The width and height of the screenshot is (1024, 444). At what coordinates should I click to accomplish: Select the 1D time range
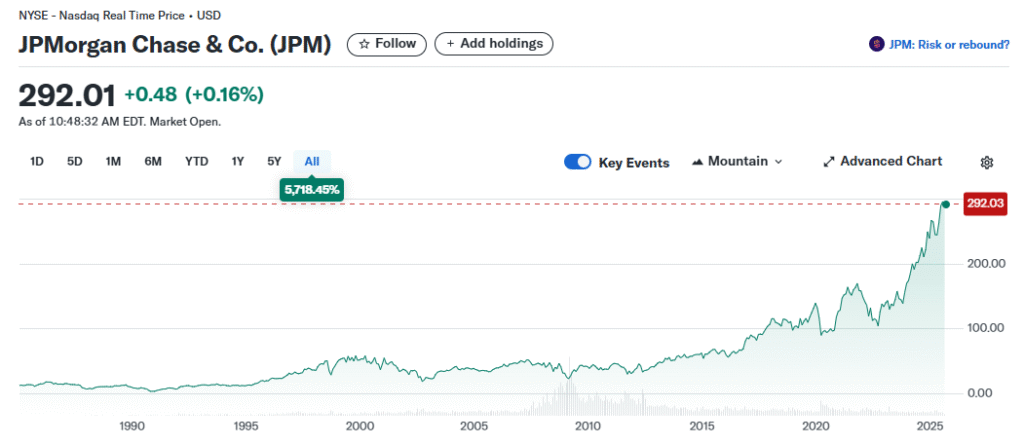pos(37,162)
